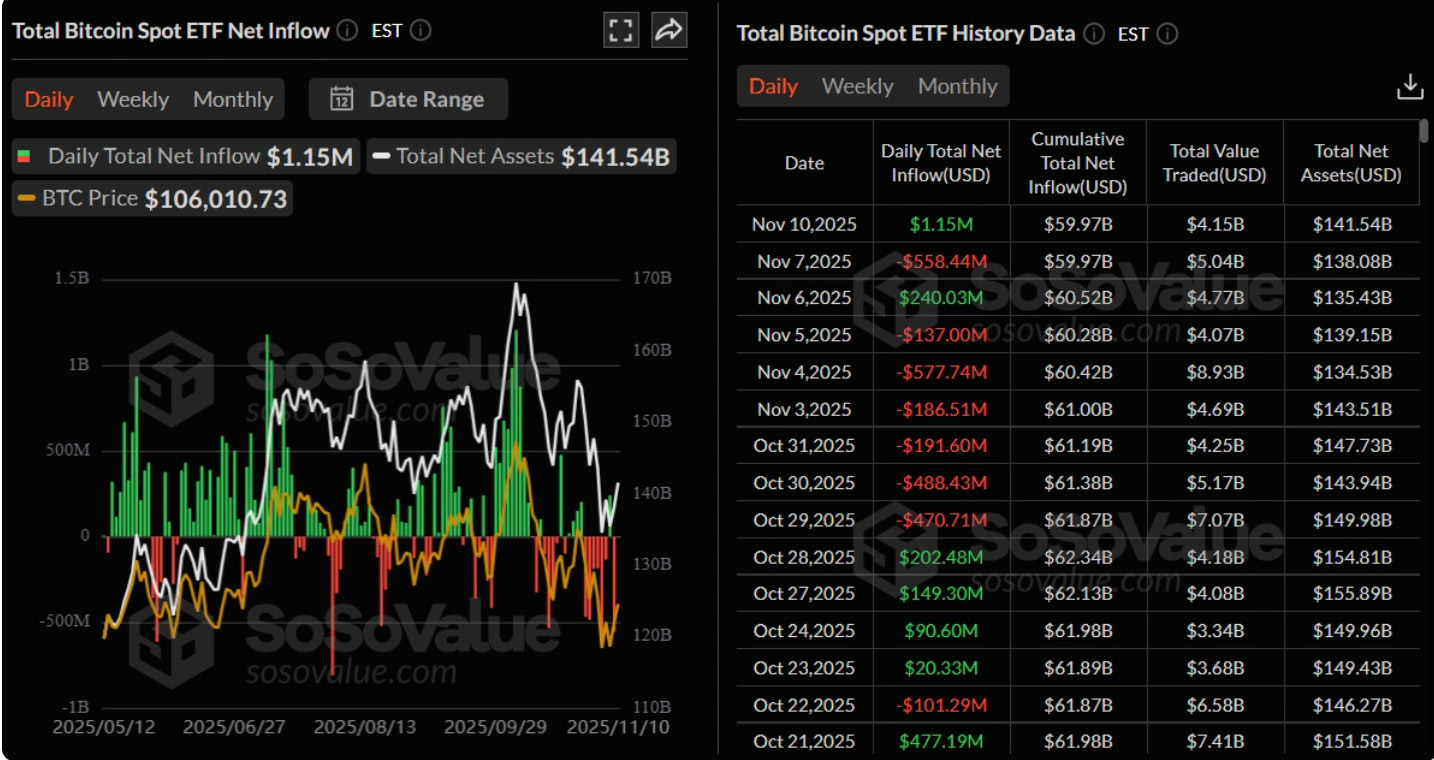Toggle BTC Price legend series
The image size is (1434, 760).
coord(152,199)
